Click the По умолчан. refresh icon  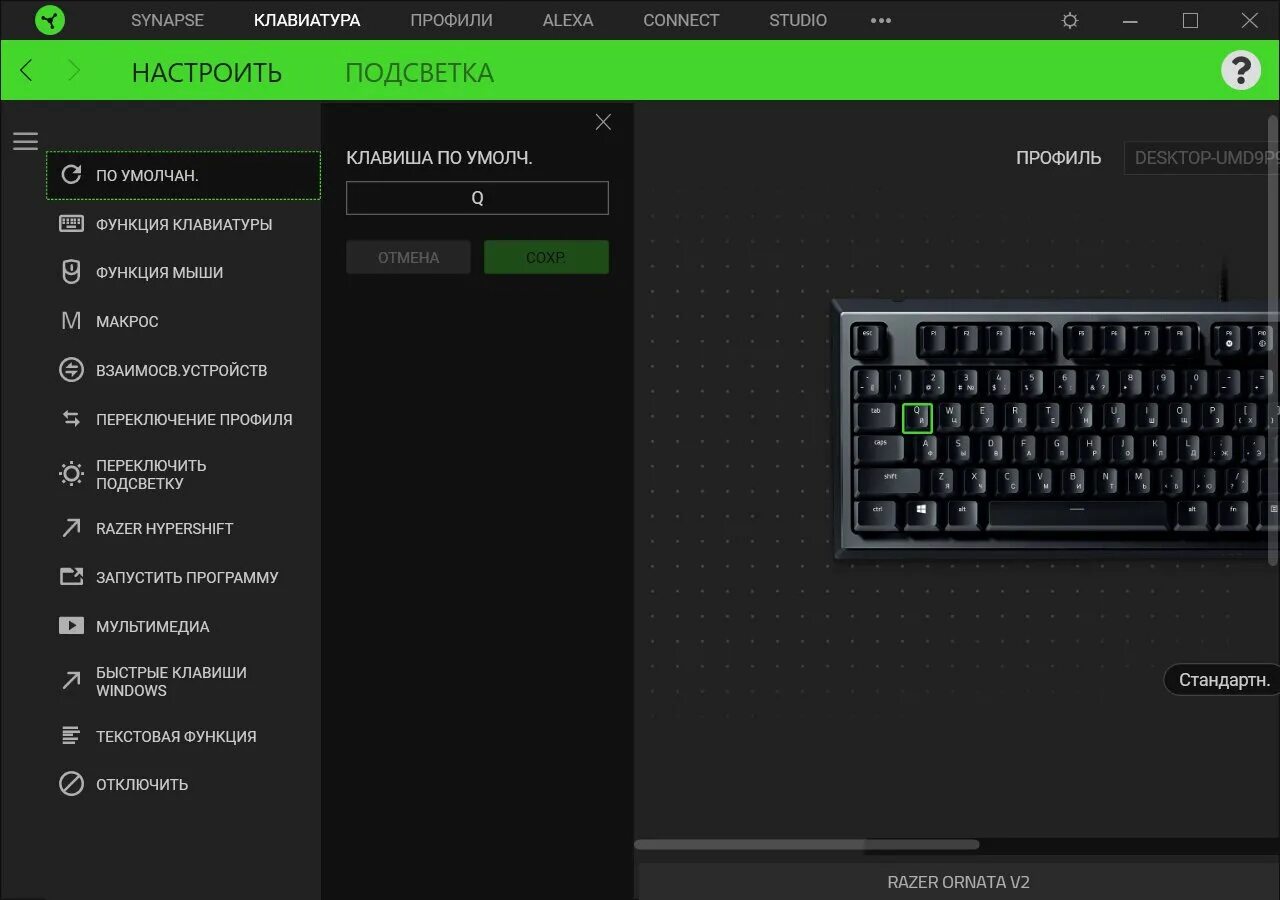71,175
